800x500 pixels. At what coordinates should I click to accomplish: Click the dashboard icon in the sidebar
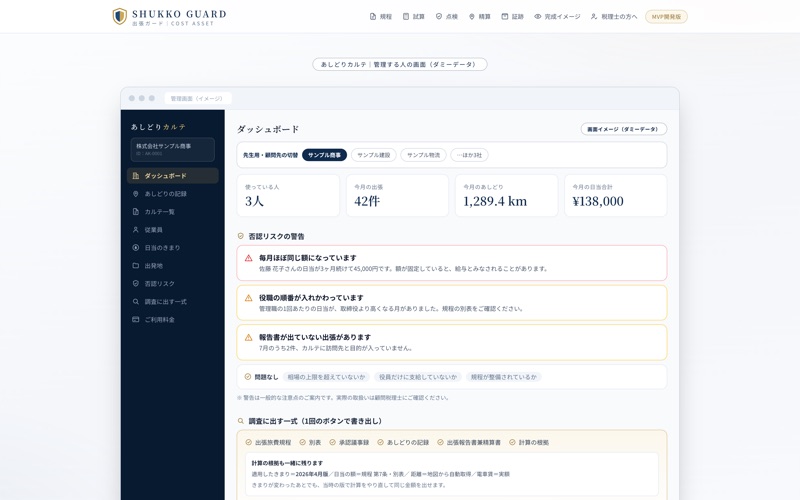click(136, 176)
